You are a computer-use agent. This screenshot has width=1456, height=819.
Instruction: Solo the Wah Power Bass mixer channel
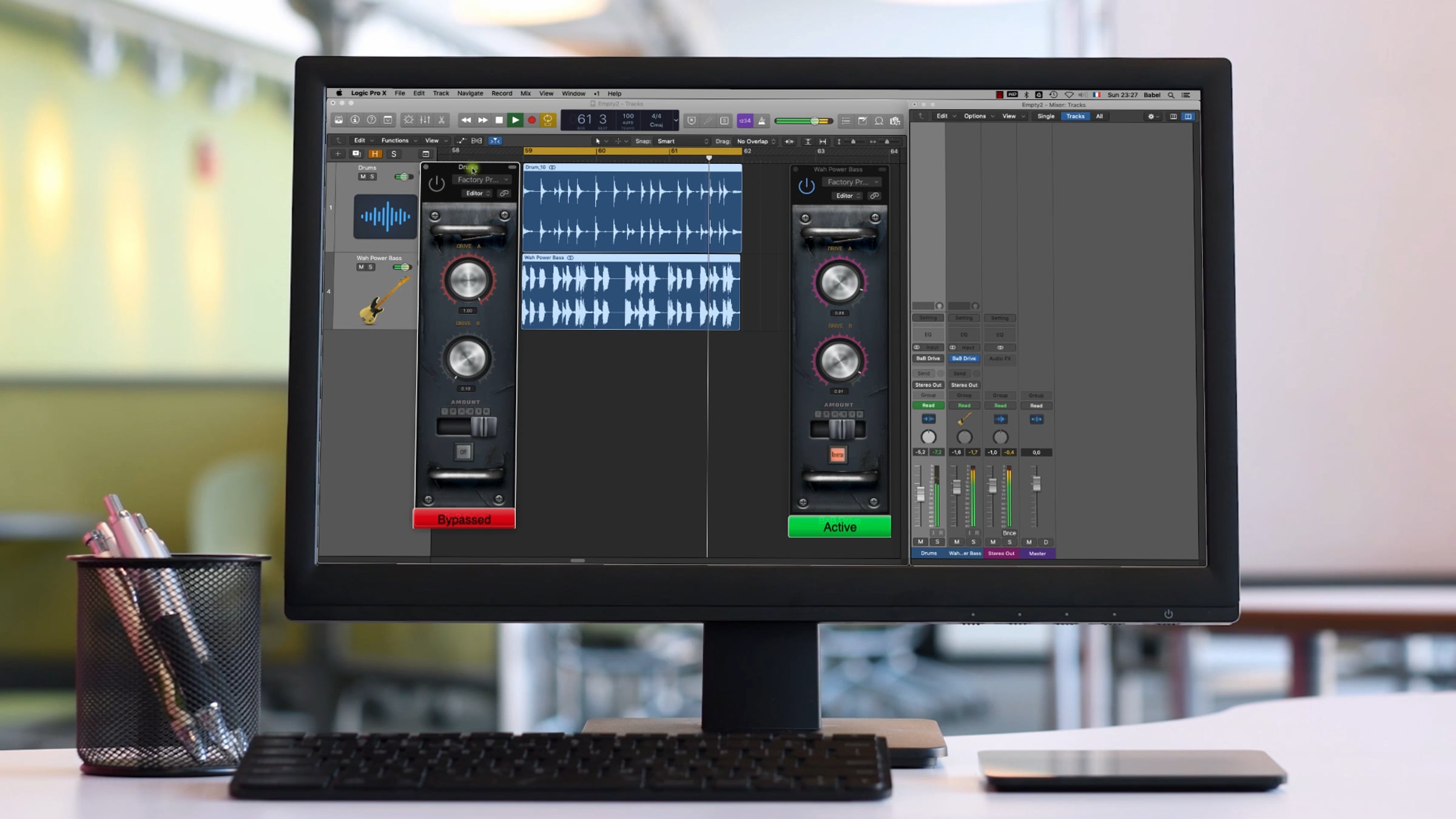973,542
